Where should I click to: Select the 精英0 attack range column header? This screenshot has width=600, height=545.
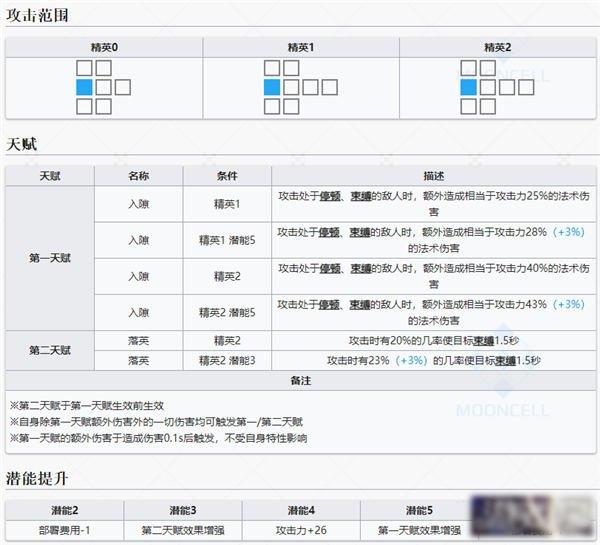[104, 47]
